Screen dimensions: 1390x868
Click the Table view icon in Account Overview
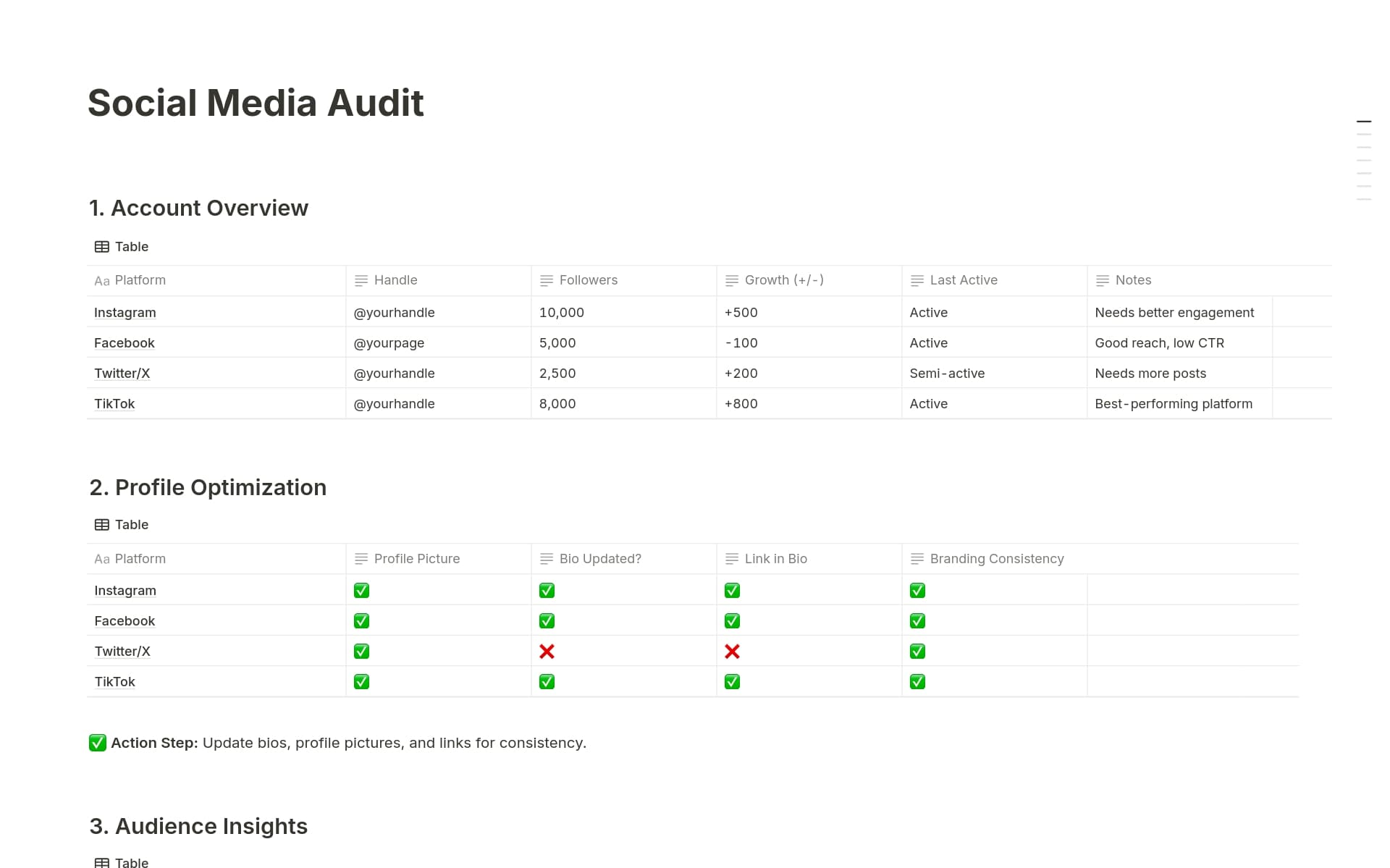(x=101, y=246)
